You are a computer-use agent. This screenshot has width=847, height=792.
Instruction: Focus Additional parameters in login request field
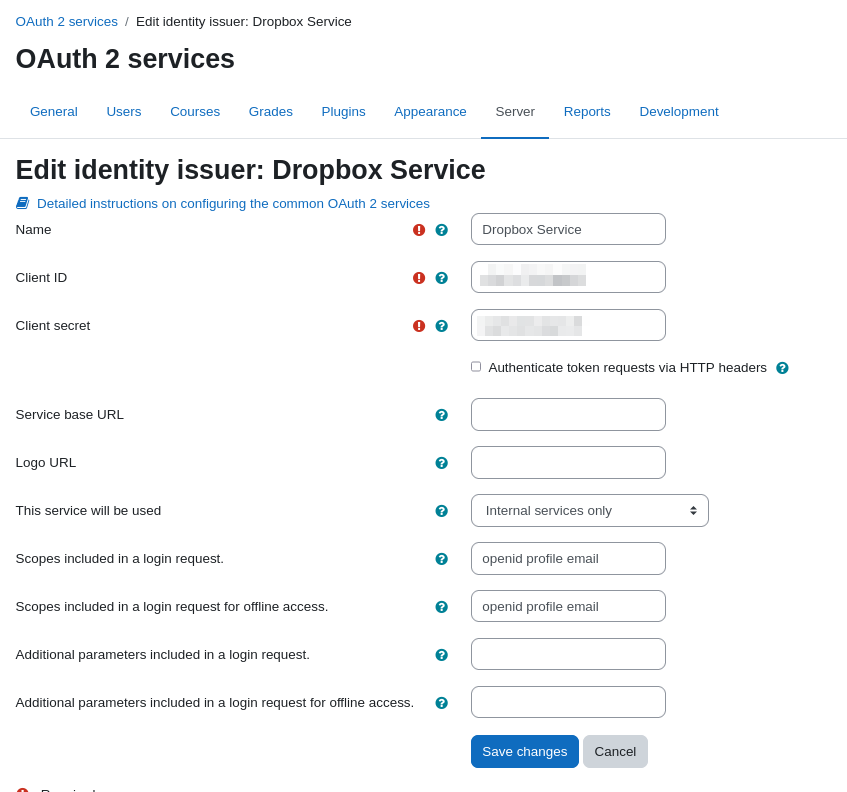568,654
